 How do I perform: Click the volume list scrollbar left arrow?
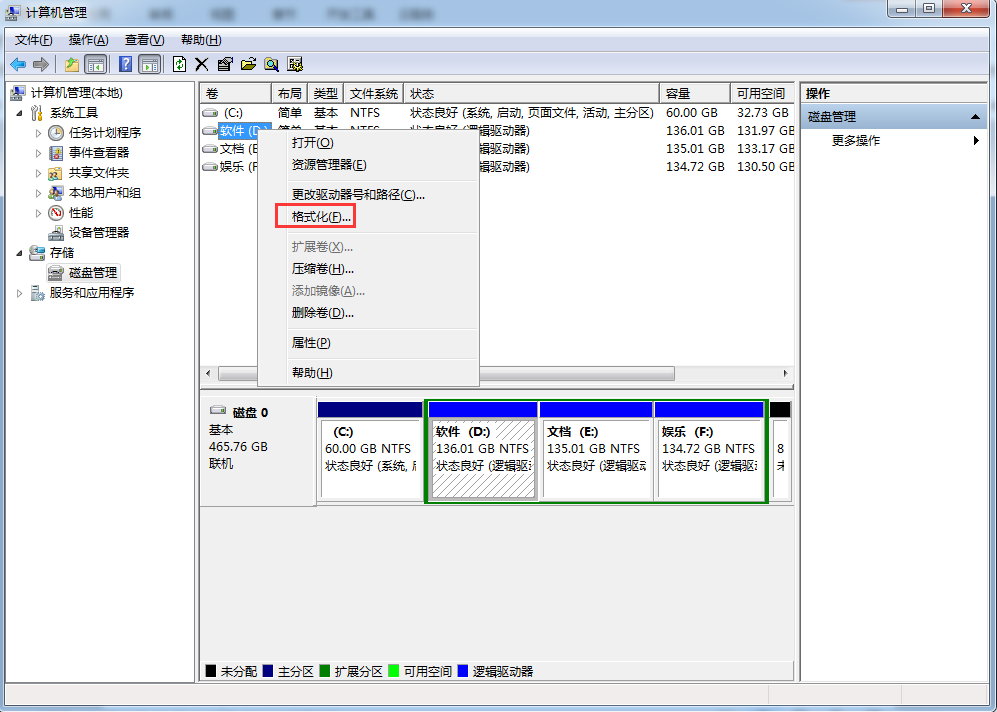tap(209, 374)
